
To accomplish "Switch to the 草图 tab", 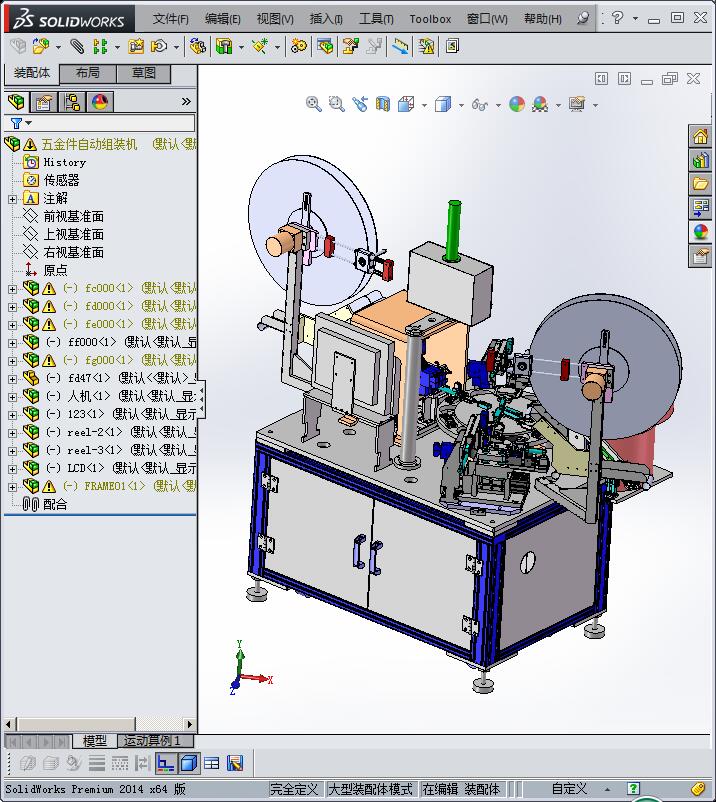I will (x=144, y=73).
